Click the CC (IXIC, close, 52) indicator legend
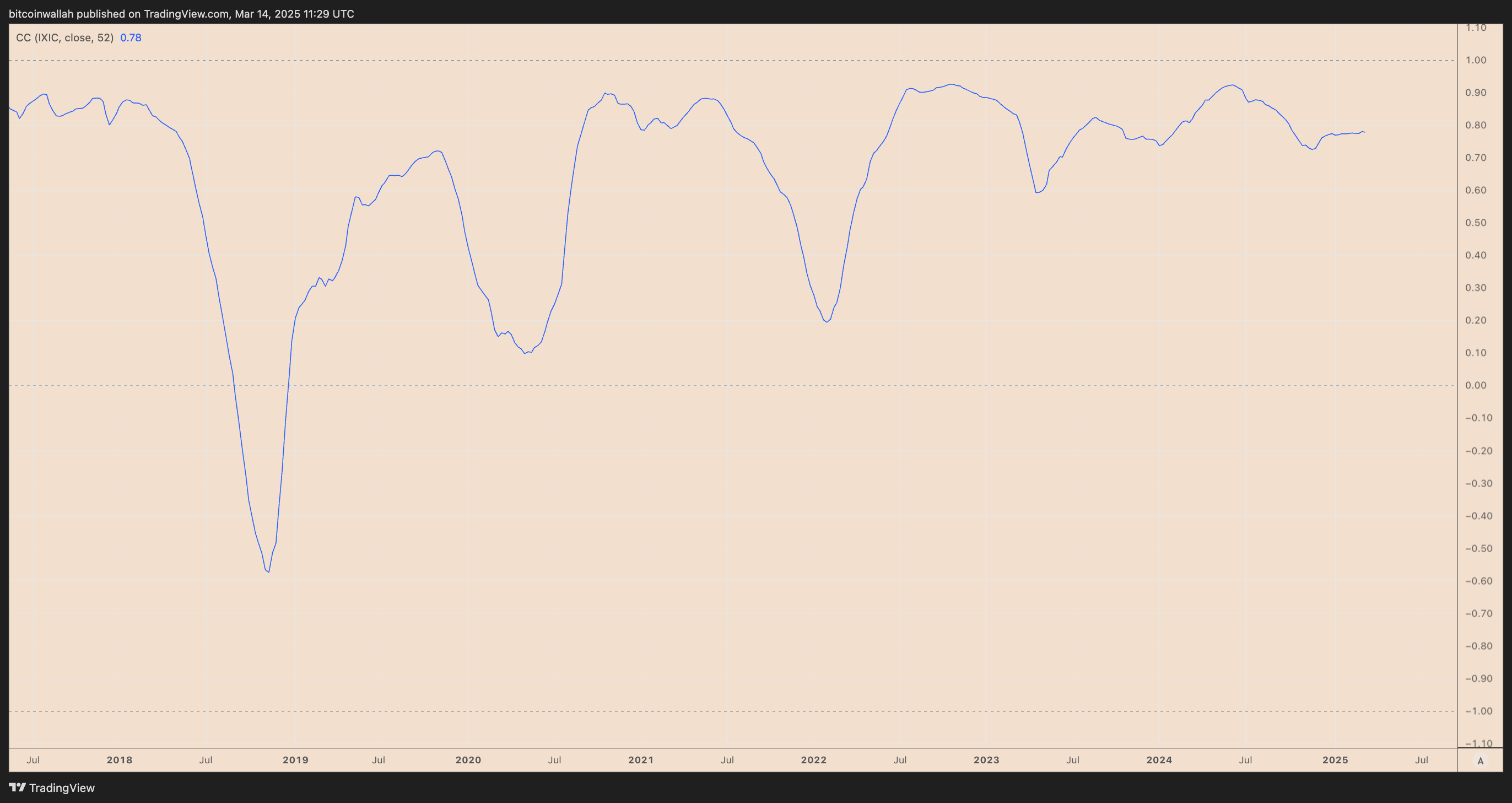Image resolution: width=1512 pixels, height=803 pixels. 64,37
